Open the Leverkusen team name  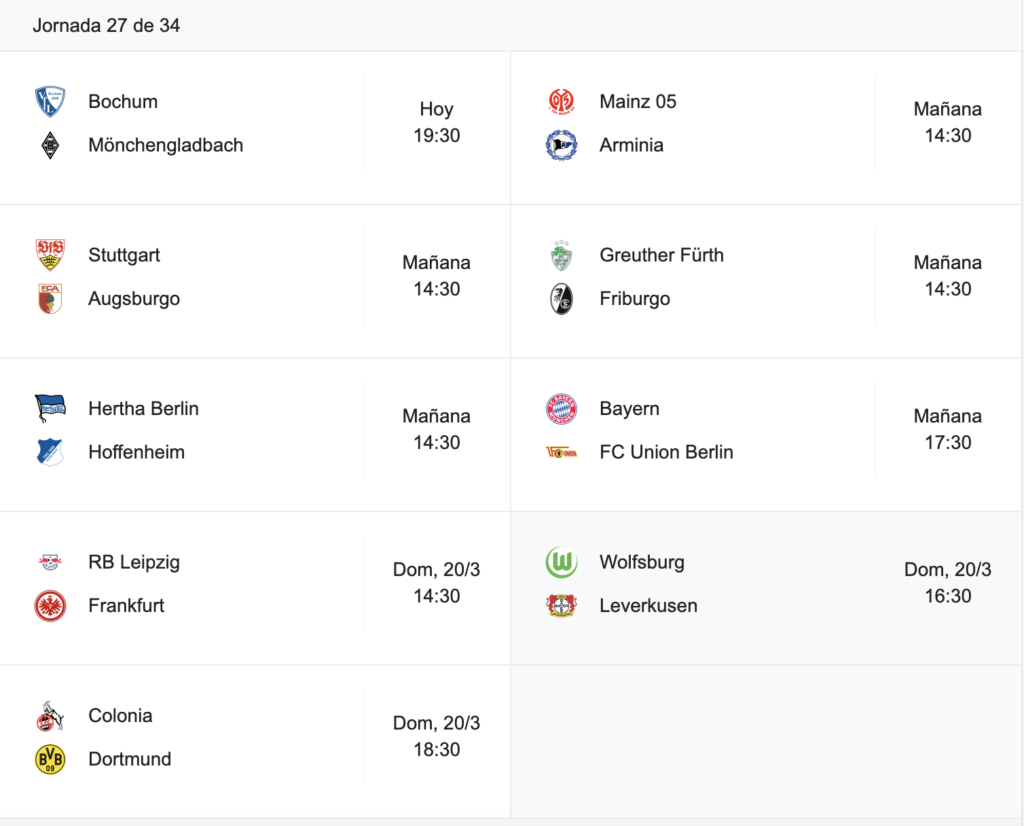coord(648,606)
